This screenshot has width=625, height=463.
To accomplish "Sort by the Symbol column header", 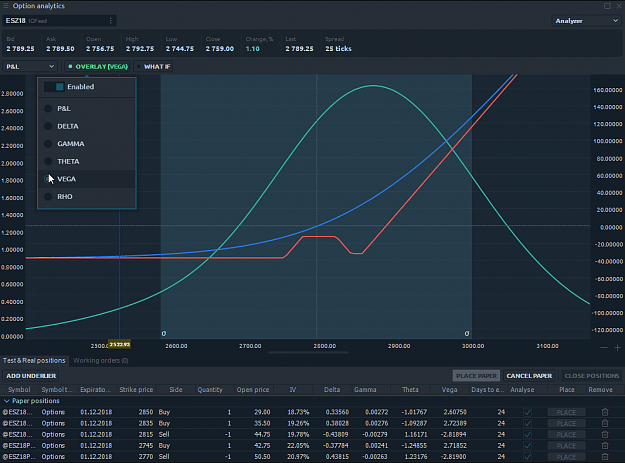I will pyautogui.click(x=19, y=390).
